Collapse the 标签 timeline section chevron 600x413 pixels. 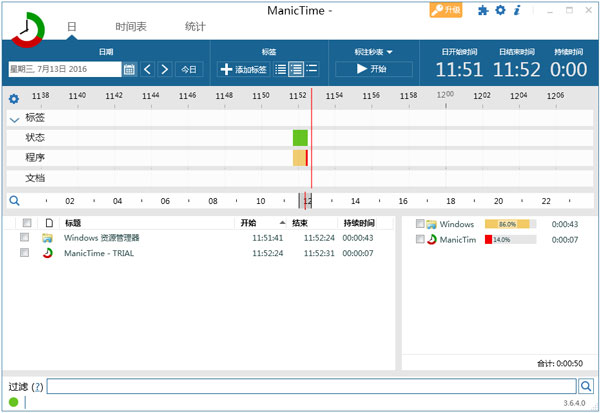tap(14, 120)
